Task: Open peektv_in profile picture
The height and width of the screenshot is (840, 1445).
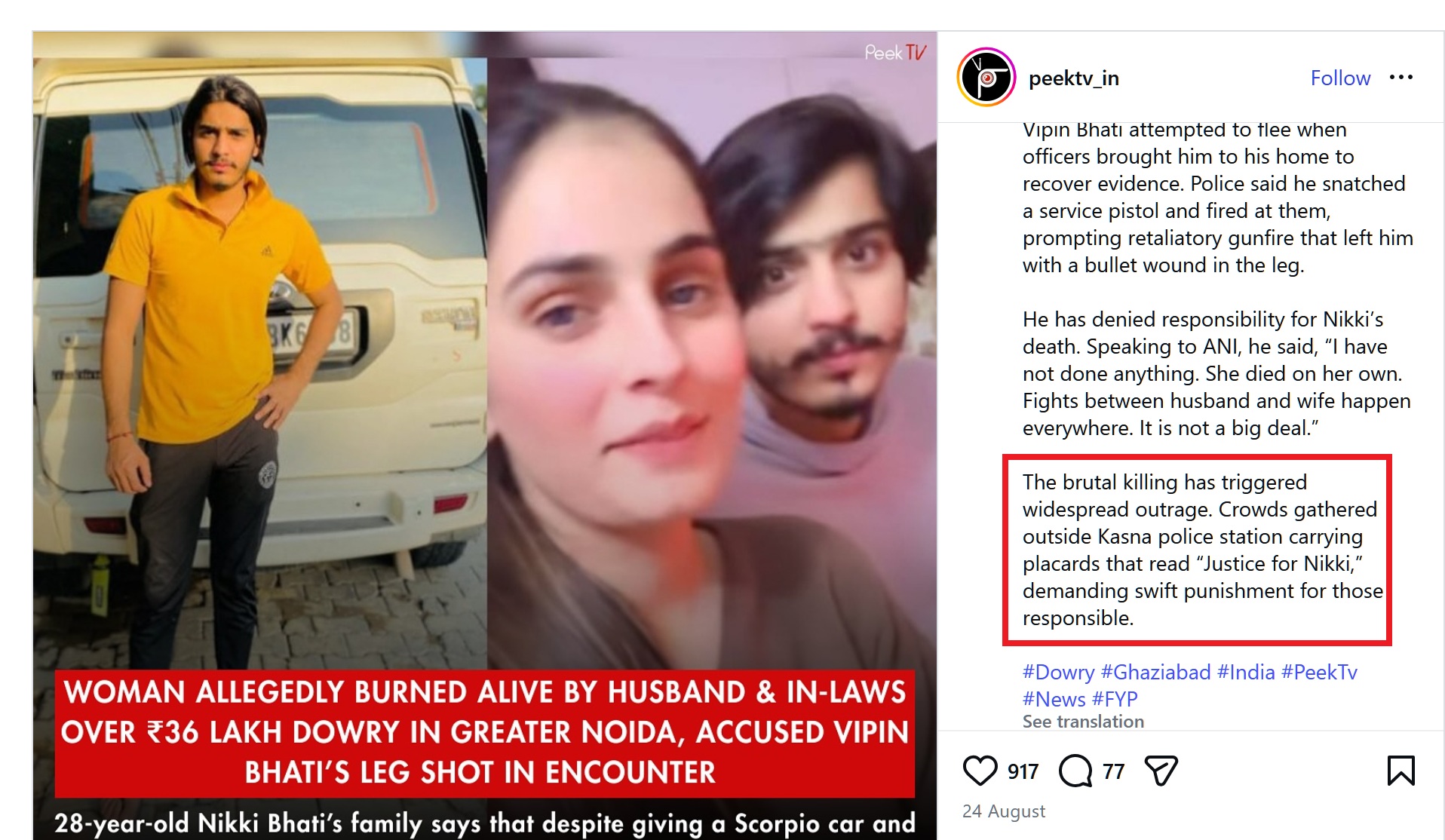Action: tap(986, 77)
